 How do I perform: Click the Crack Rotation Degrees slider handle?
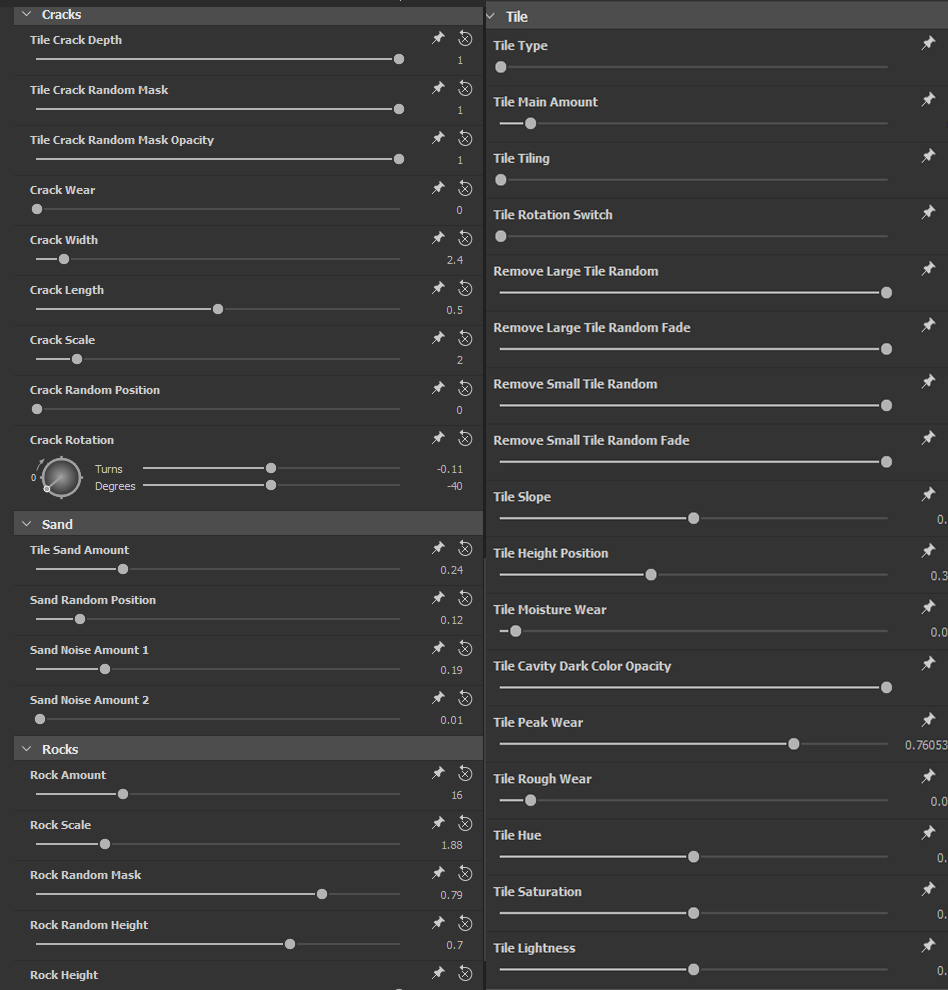(x=271, y=485)
